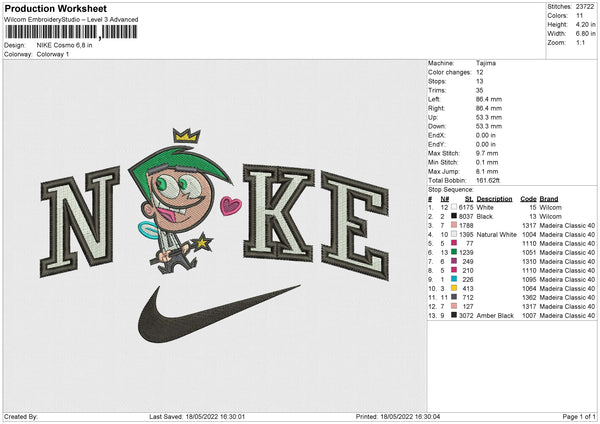Click the pink swatch beside stitch count 77
Image resolution: width=600 pixels, height=424 pixels.
coord(454,243)
